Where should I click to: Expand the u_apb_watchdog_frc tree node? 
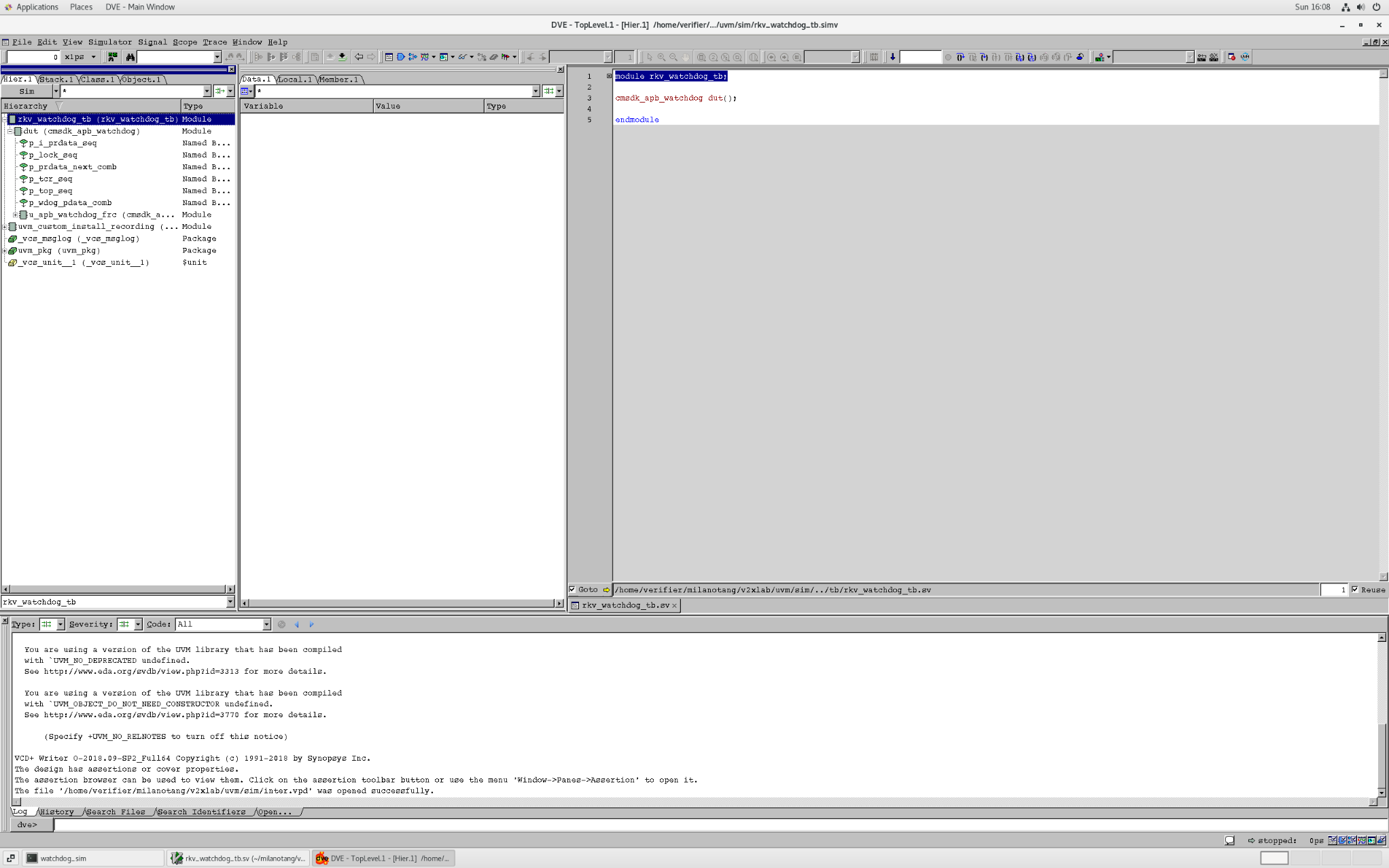coord(15,215)
